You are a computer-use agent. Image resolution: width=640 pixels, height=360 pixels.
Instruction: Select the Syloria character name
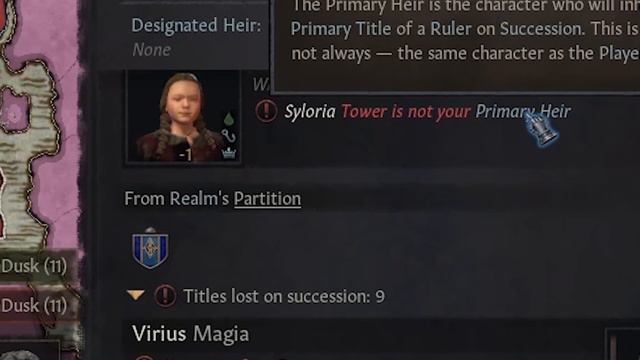point(310,111)
